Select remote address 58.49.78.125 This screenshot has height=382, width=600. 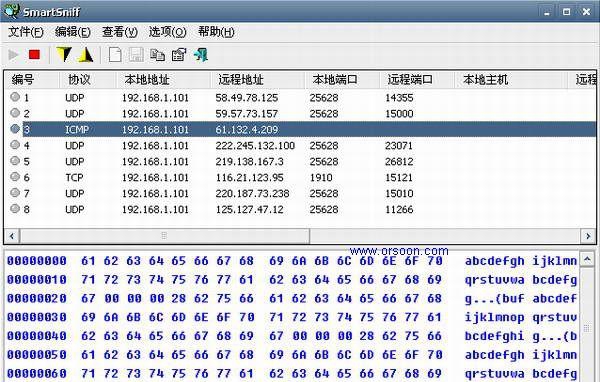coord(246,98)
